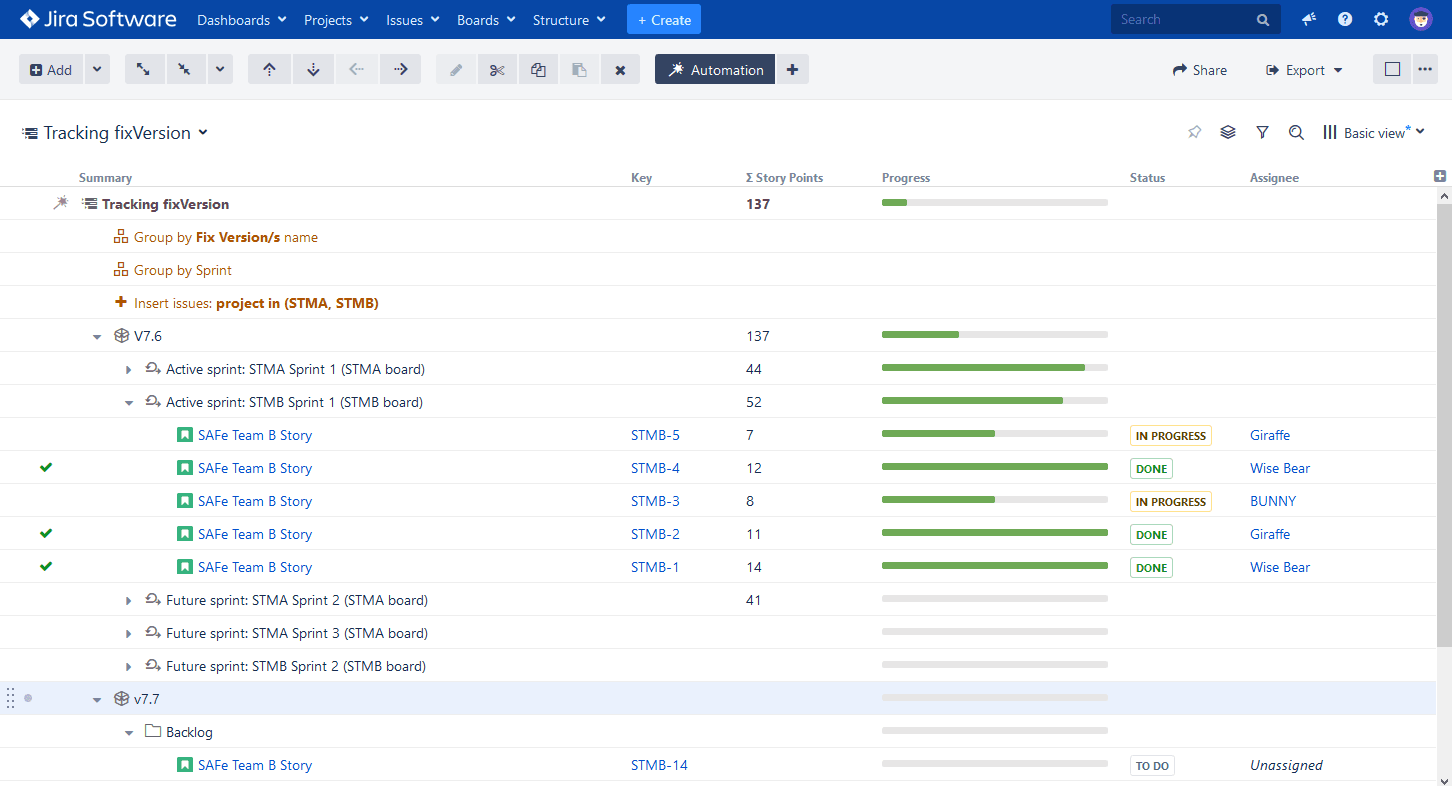
Task: Click the expand all arrows icon
Action: click(144, 70)
